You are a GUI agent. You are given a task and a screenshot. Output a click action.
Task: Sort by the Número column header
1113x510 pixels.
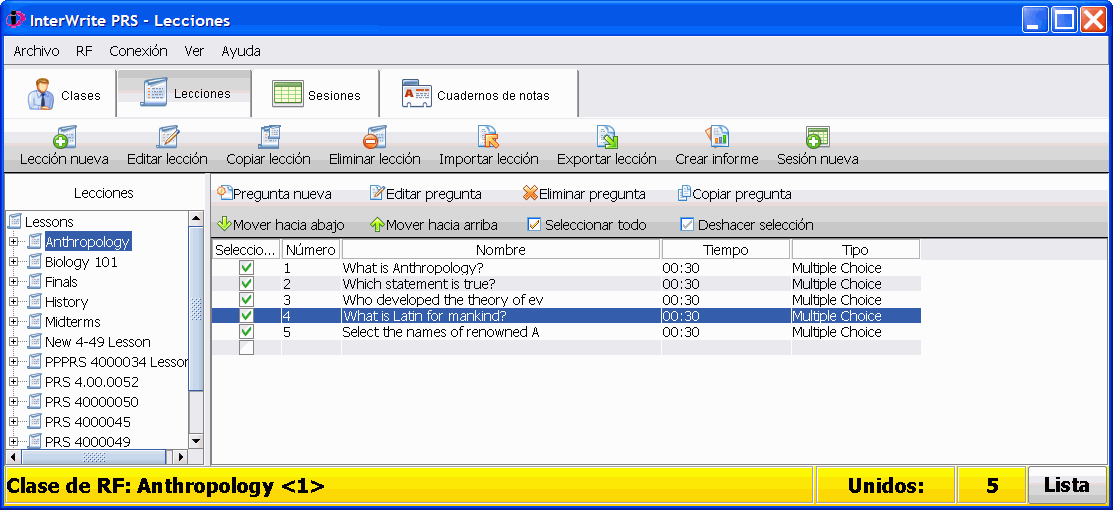311,249
